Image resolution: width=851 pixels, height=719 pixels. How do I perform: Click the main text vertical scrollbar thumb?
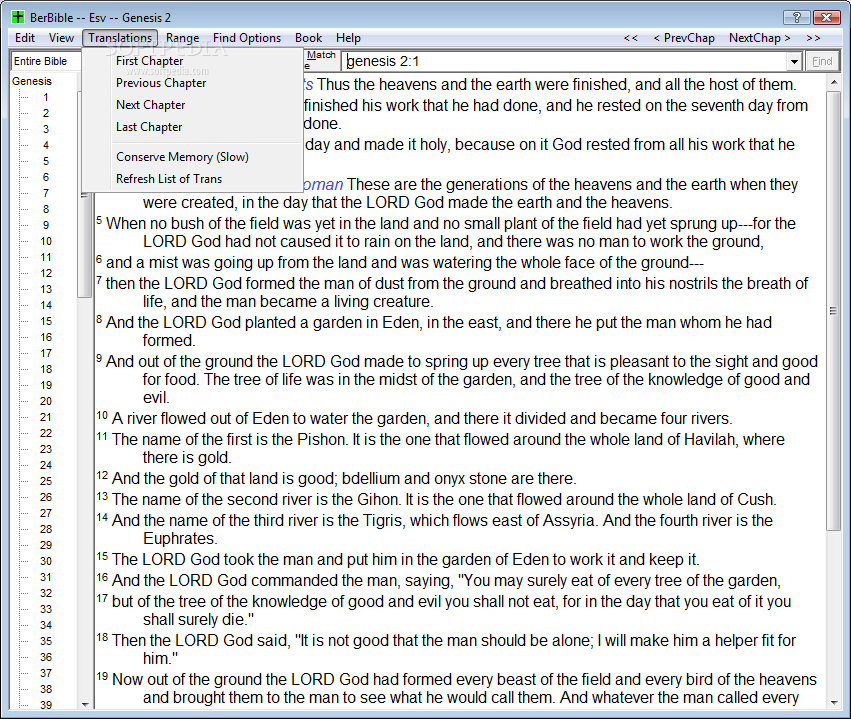coord(834,311)
